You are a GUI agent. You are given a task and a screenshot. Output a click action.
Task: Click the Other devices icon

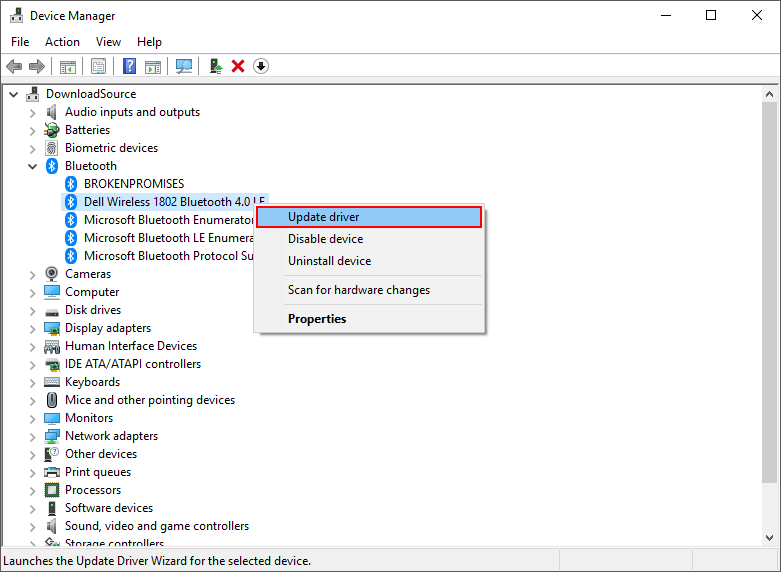click(x=52, y=454)
